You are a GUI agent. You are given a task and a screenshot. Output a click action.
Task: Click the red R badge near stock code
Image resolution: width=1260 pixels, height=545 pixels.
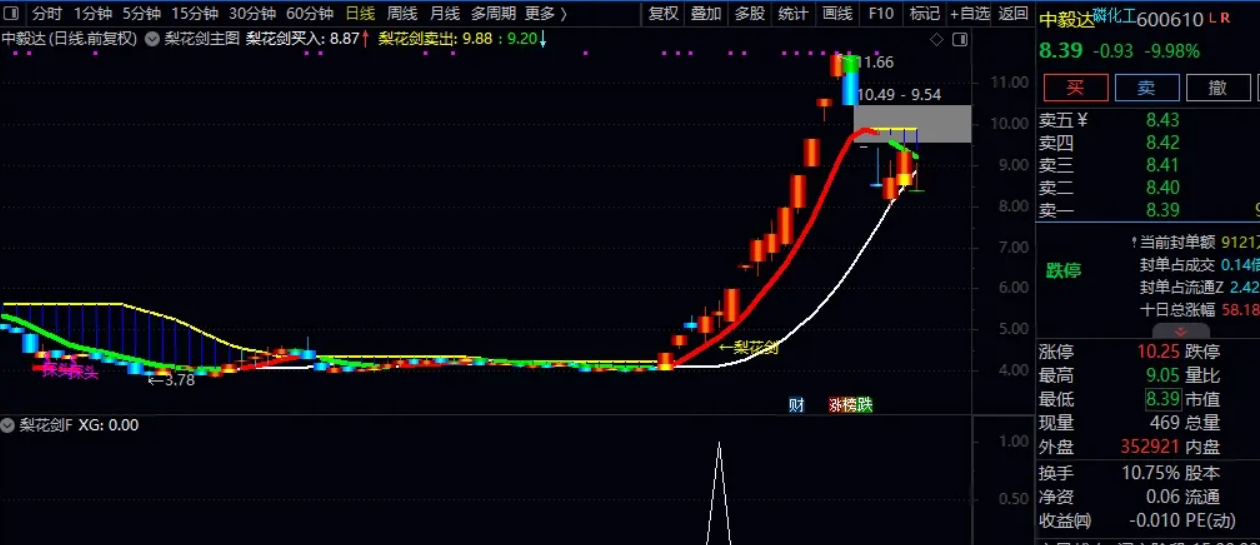pos(1226,19)
